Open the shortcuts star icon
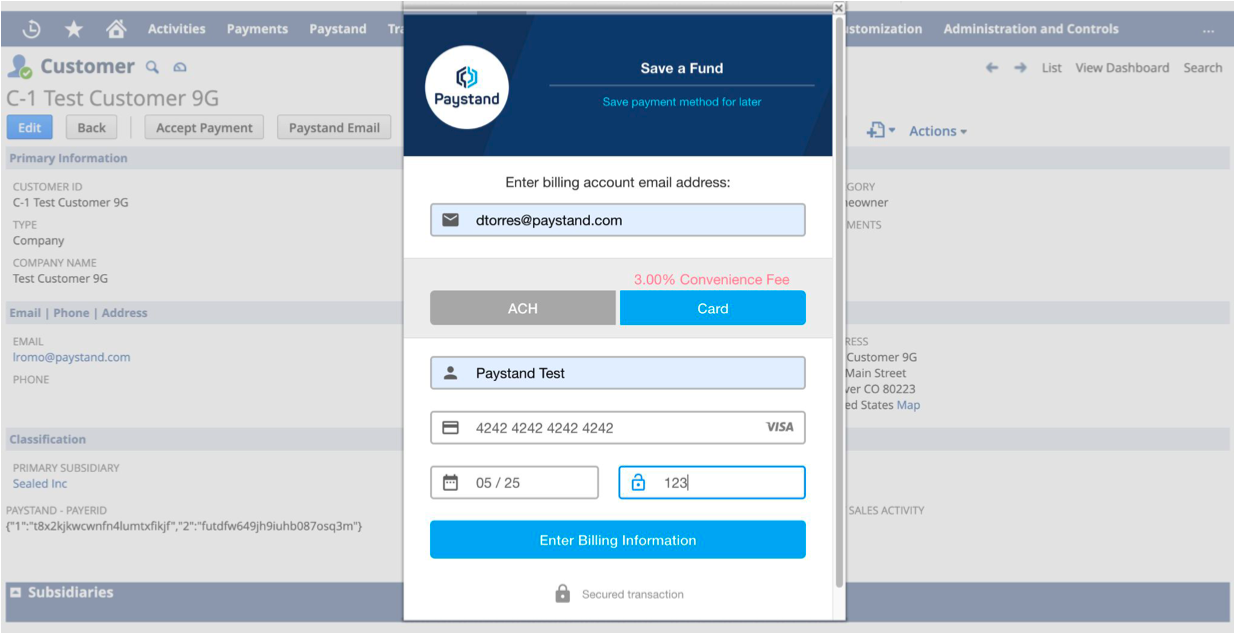Screen dimensions: 1234x635 click(74, 29)
